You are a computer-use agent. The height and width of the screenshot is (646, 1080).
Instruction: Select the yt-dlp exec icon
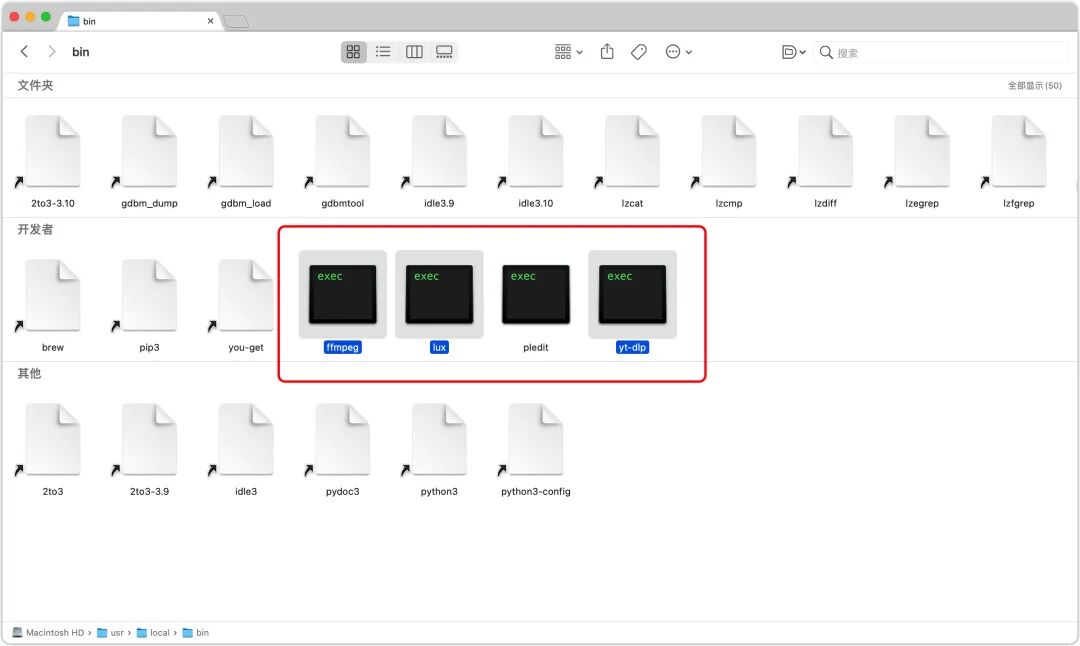(x=632, y=294)
